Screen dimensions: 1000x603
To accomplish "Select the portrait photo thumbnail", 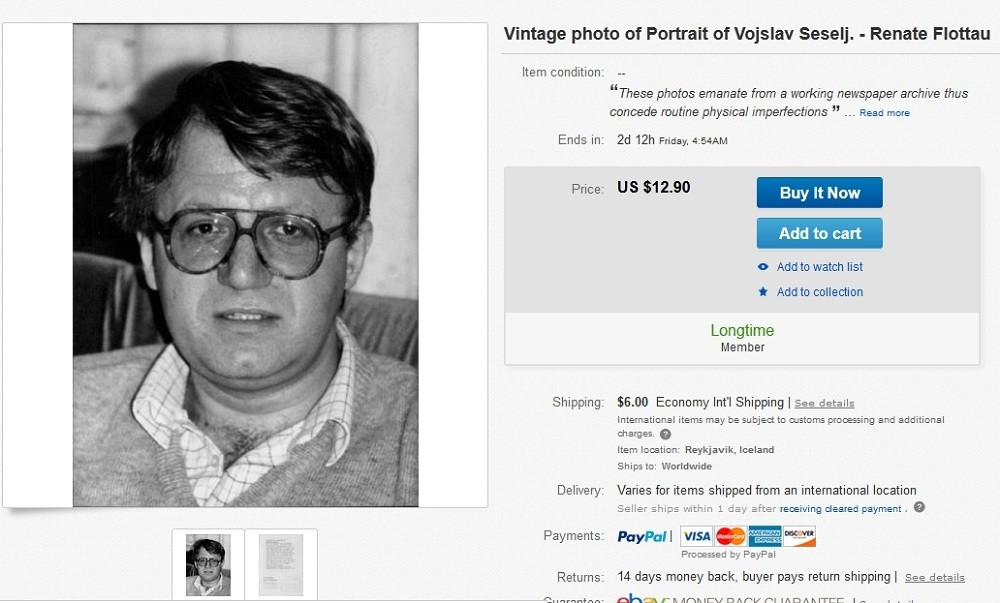I will 208,565.
